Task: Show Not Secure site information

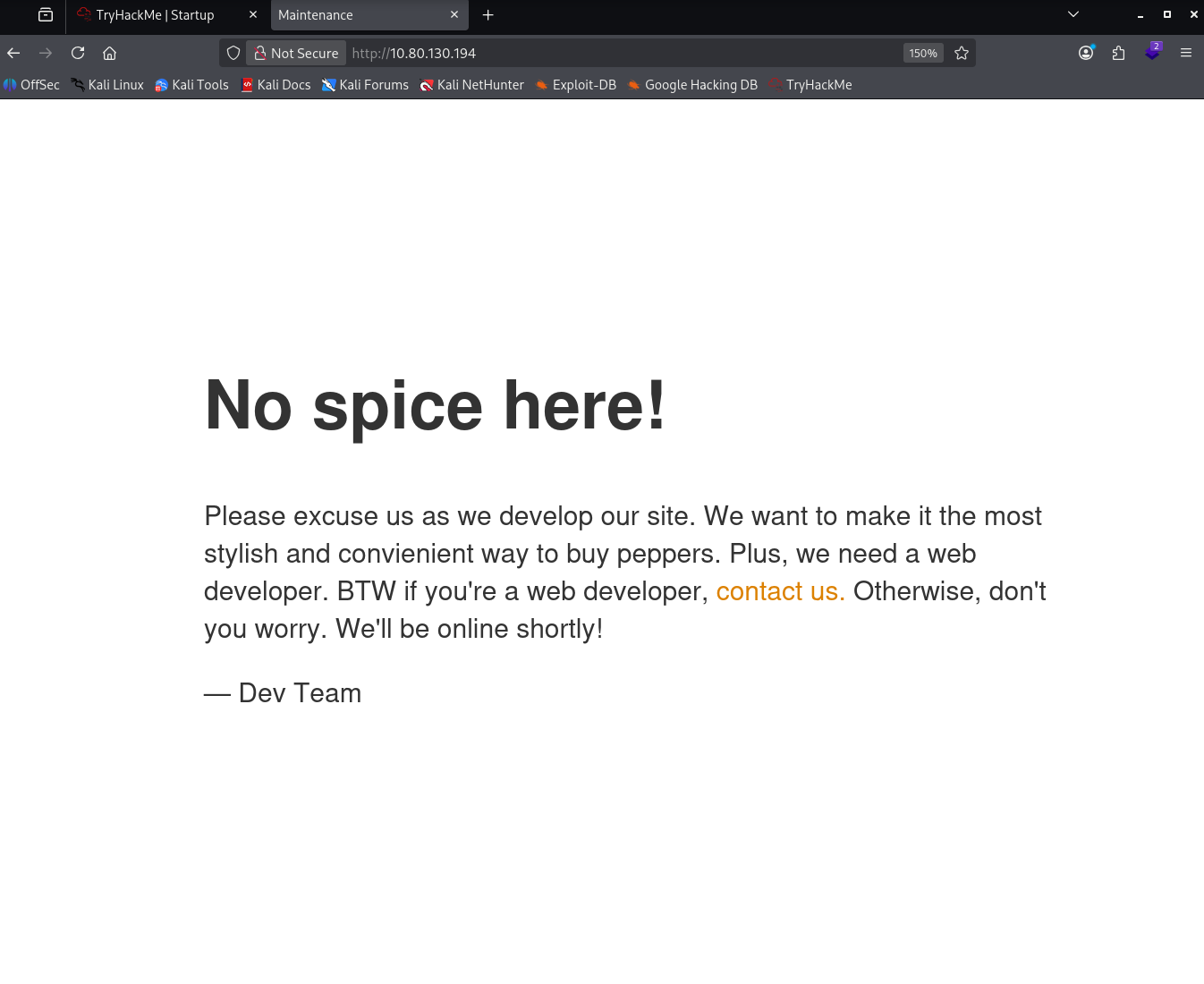Action: tap(296, 53)
